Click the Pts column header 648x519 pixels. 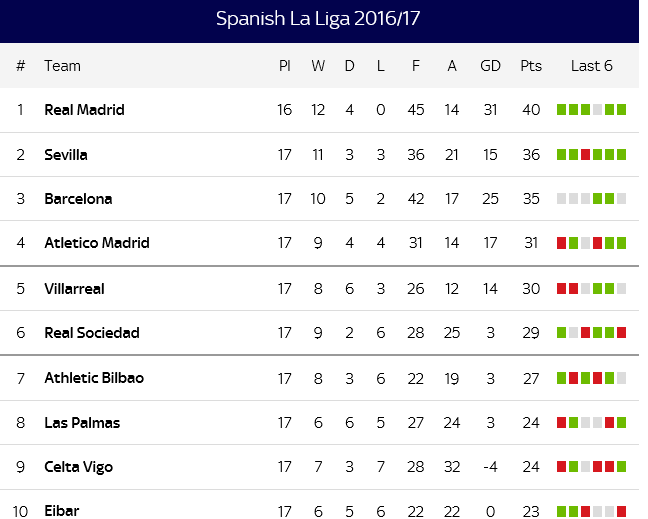[x=531, y=66]
